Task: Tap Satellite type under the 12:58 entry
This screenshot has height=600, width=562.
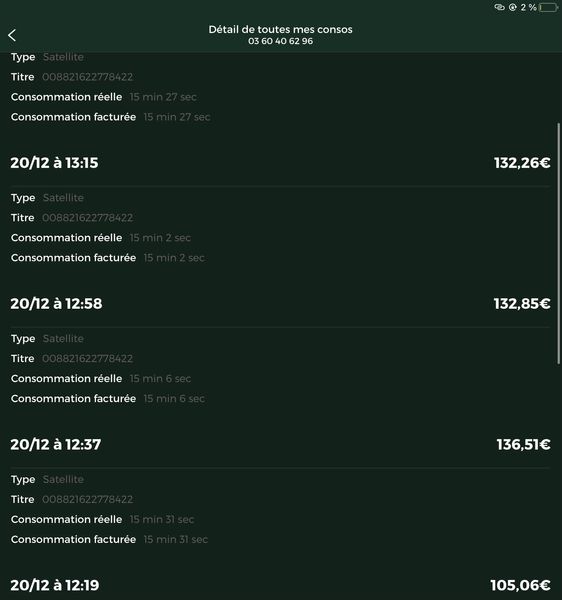Action: click(63, 339)
